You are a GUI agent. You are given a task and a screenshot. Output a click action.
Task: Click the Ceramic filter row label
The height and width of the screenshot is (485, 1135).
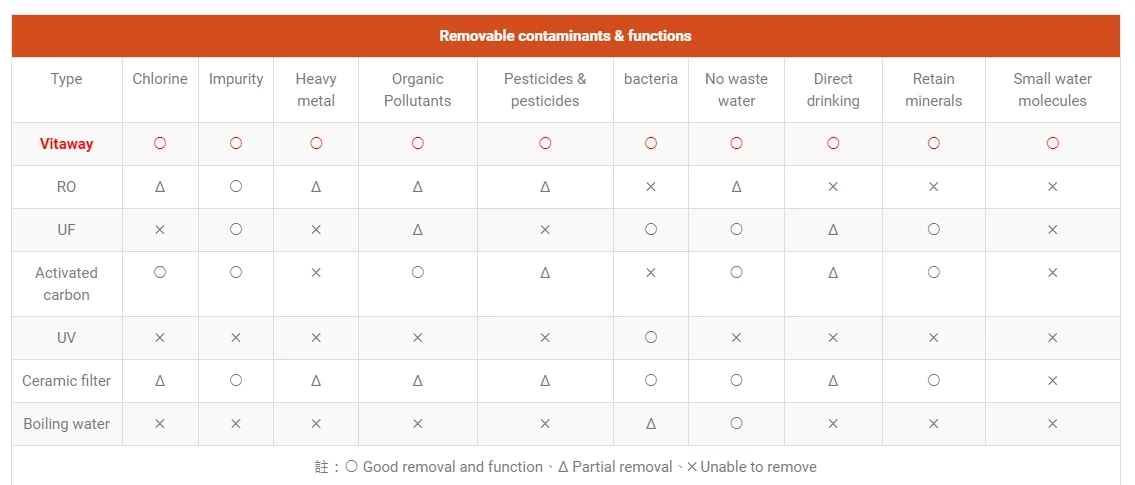(x=67, y=381)
